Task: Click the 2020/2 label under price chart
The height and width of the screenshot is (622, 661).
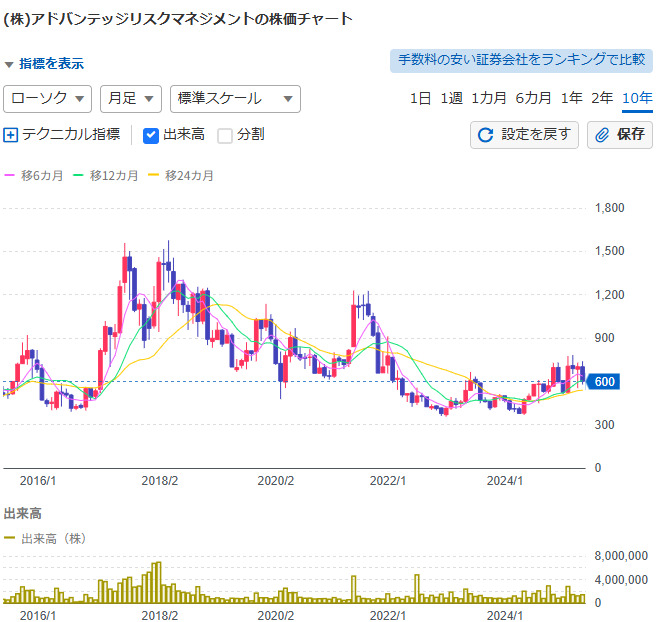Action: click(276, 481)
